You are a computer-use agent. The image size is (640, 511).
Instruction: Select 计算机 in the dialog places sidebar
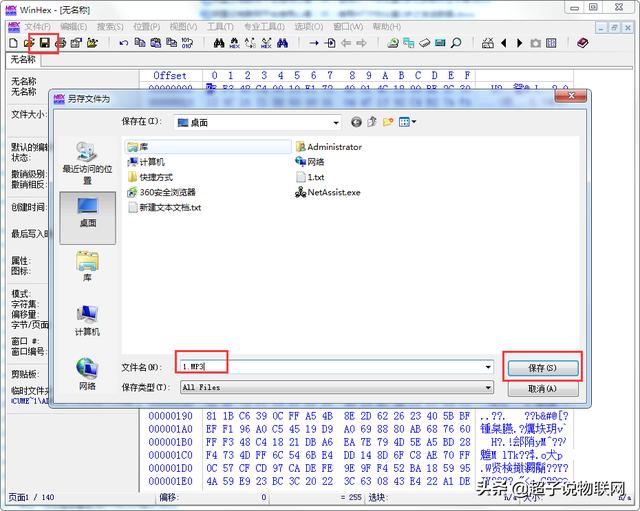pos(87,320)
